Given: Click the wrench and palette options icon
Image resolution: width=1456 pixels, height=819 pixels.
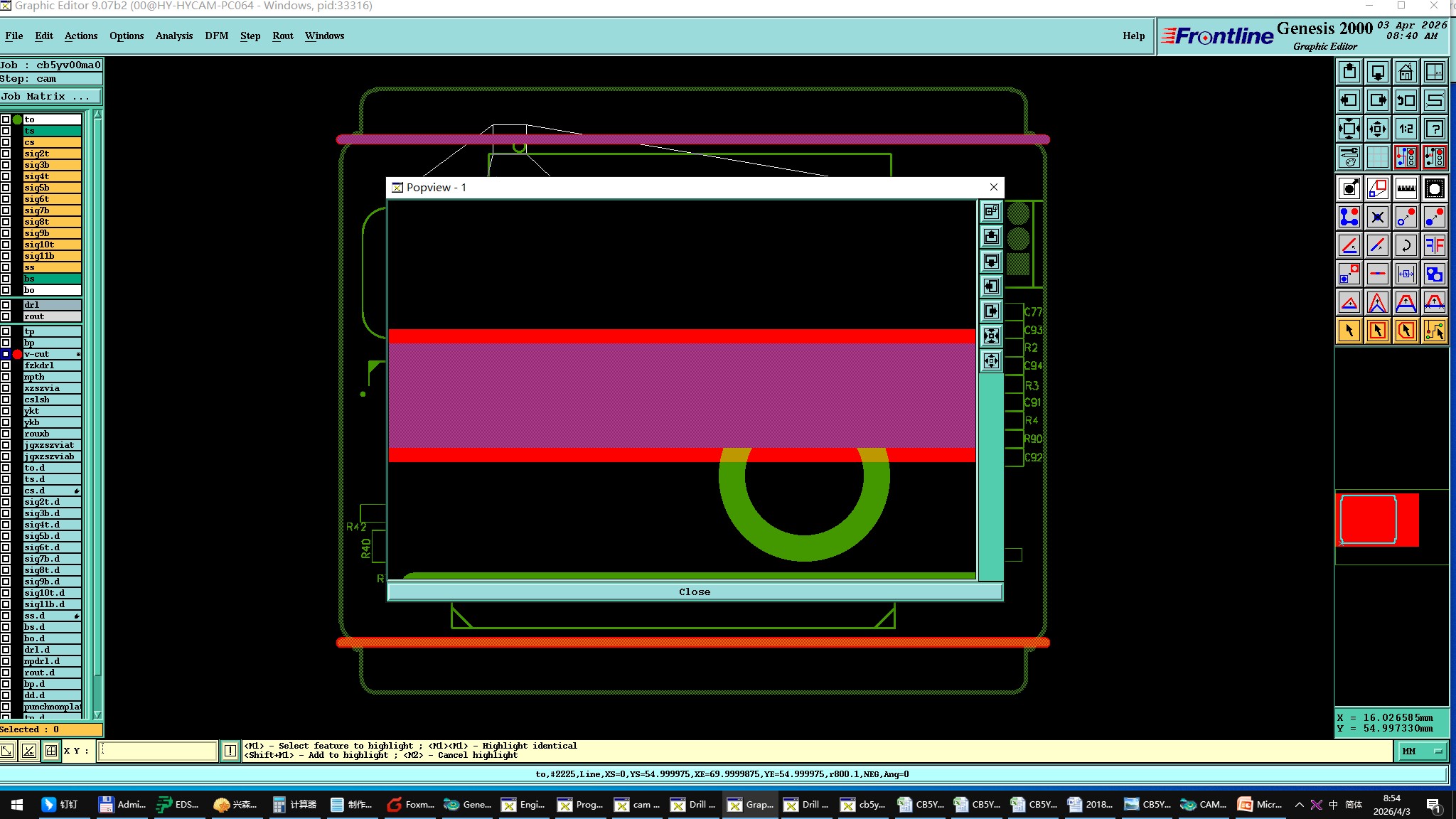Looking at the screenshot, I should point(1349,157).
